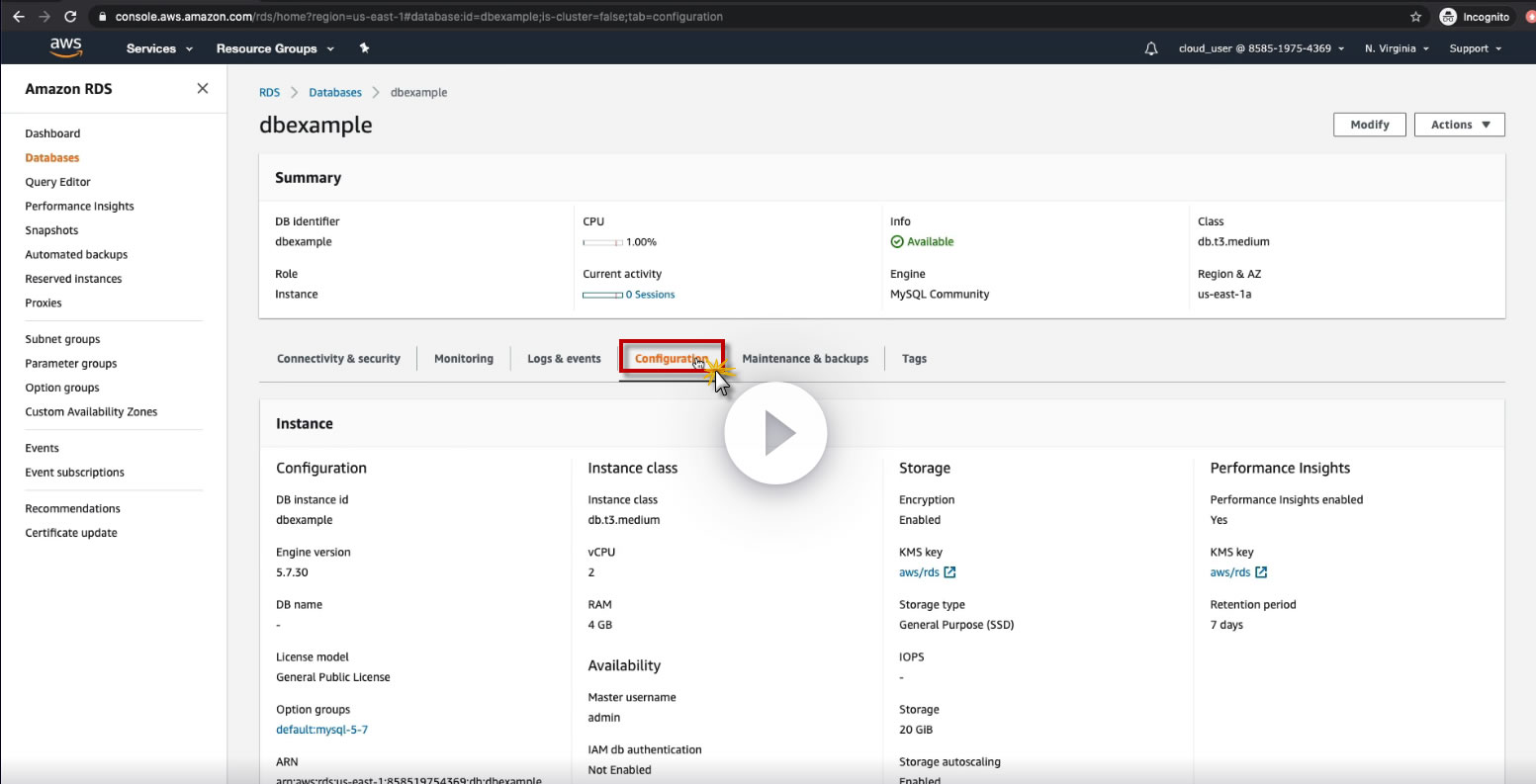
Task: Click the us-east-1a Region & AZ value
Action: pyautogui.click(x=1224, y=295)
